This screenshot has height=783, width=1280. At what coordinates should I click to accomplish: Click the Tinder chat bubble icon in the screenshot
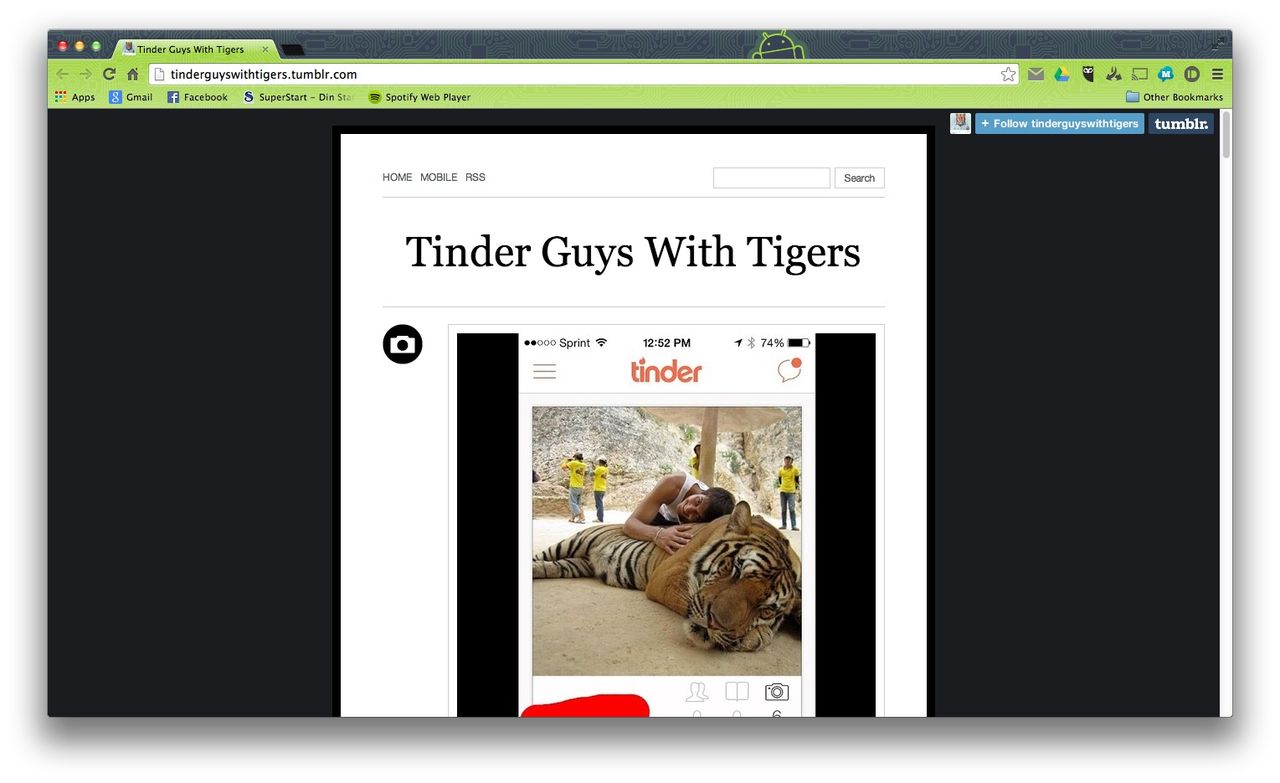tap(789, 370)
